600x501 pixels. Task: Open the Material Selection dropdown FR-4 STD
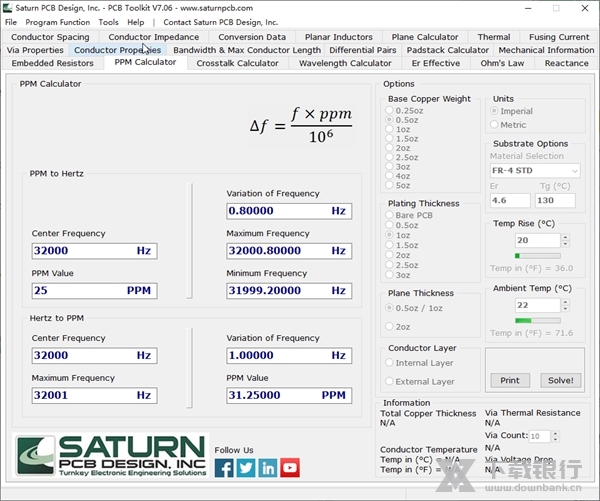[x=535, y=171]
